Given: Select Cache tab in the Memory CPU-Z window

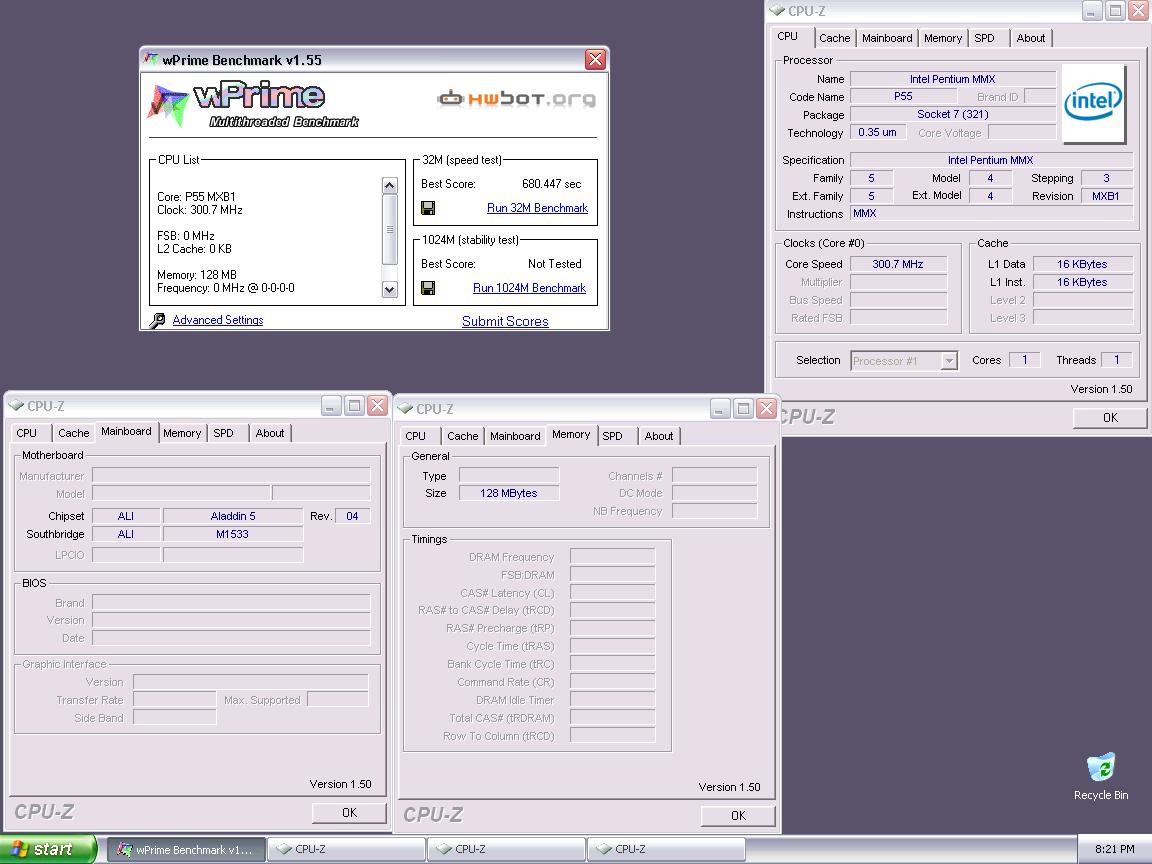Looking at the screenshot, I should [463, 436].
